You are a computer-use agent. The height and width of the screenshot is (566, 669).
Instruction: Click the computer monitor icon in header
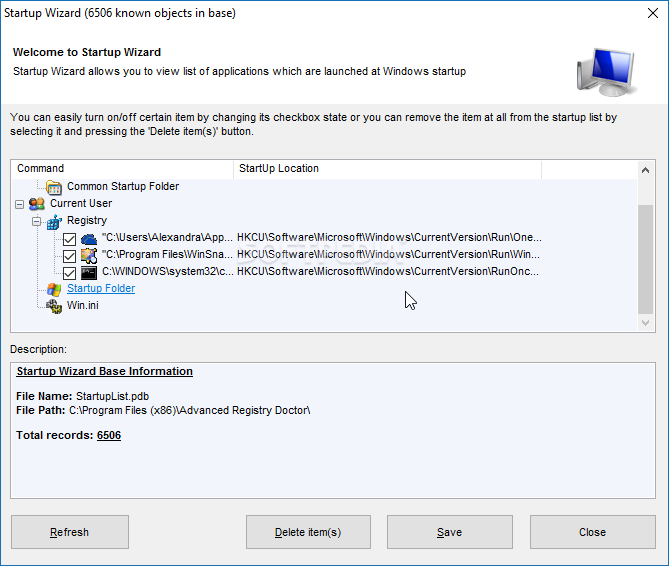[607, 72]
